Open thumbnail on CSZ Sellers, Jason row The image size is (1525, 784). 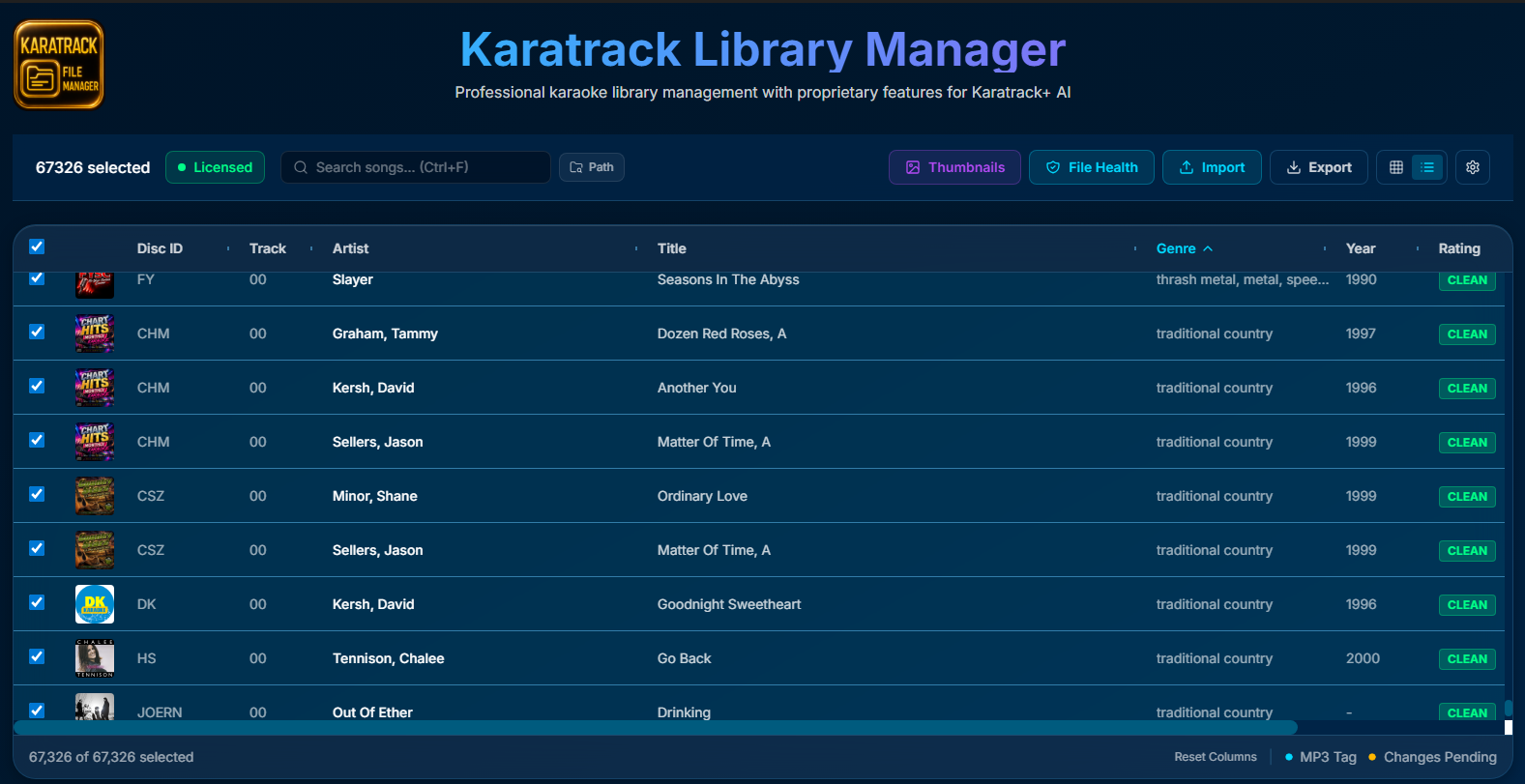pos(95,550)
